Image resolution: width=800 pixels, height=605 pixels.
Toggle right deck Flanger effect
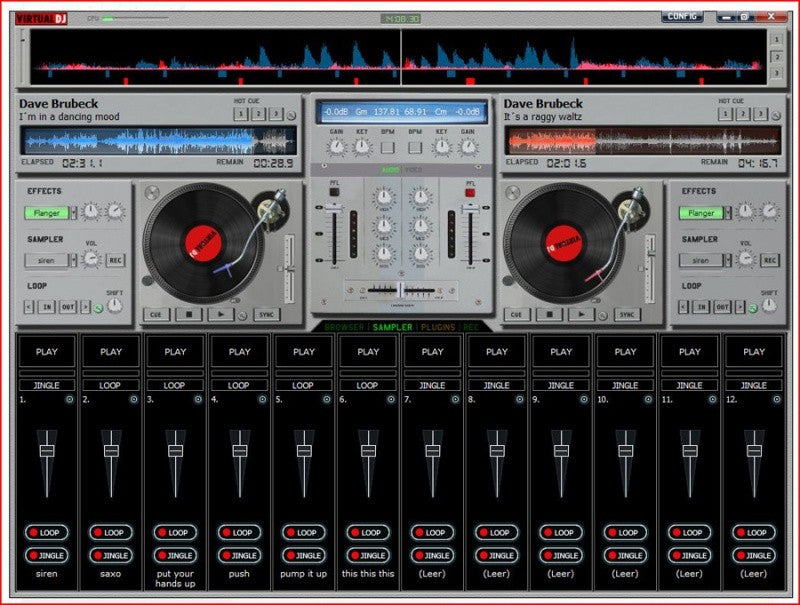tap(701, 213)
